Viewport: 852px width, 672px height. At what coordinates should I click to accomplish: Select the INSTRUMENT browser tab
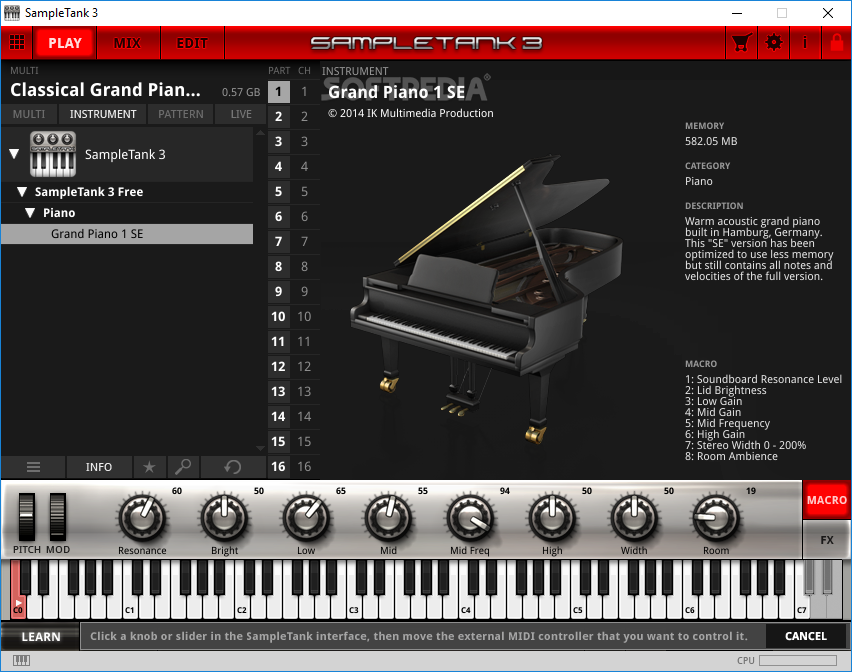pos(103,114)
